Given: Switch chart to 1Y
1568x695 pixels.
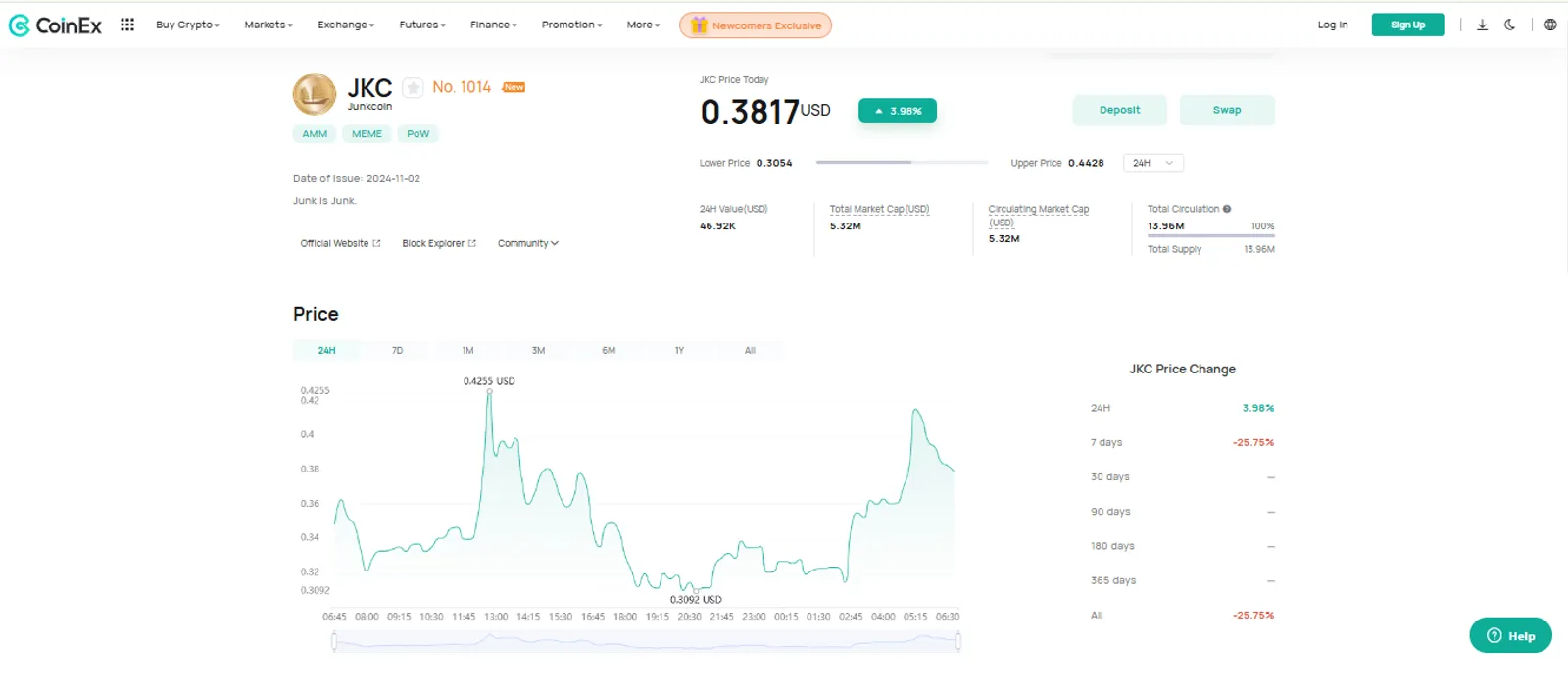Looking at the screenshot, I should tap(679, 350).
